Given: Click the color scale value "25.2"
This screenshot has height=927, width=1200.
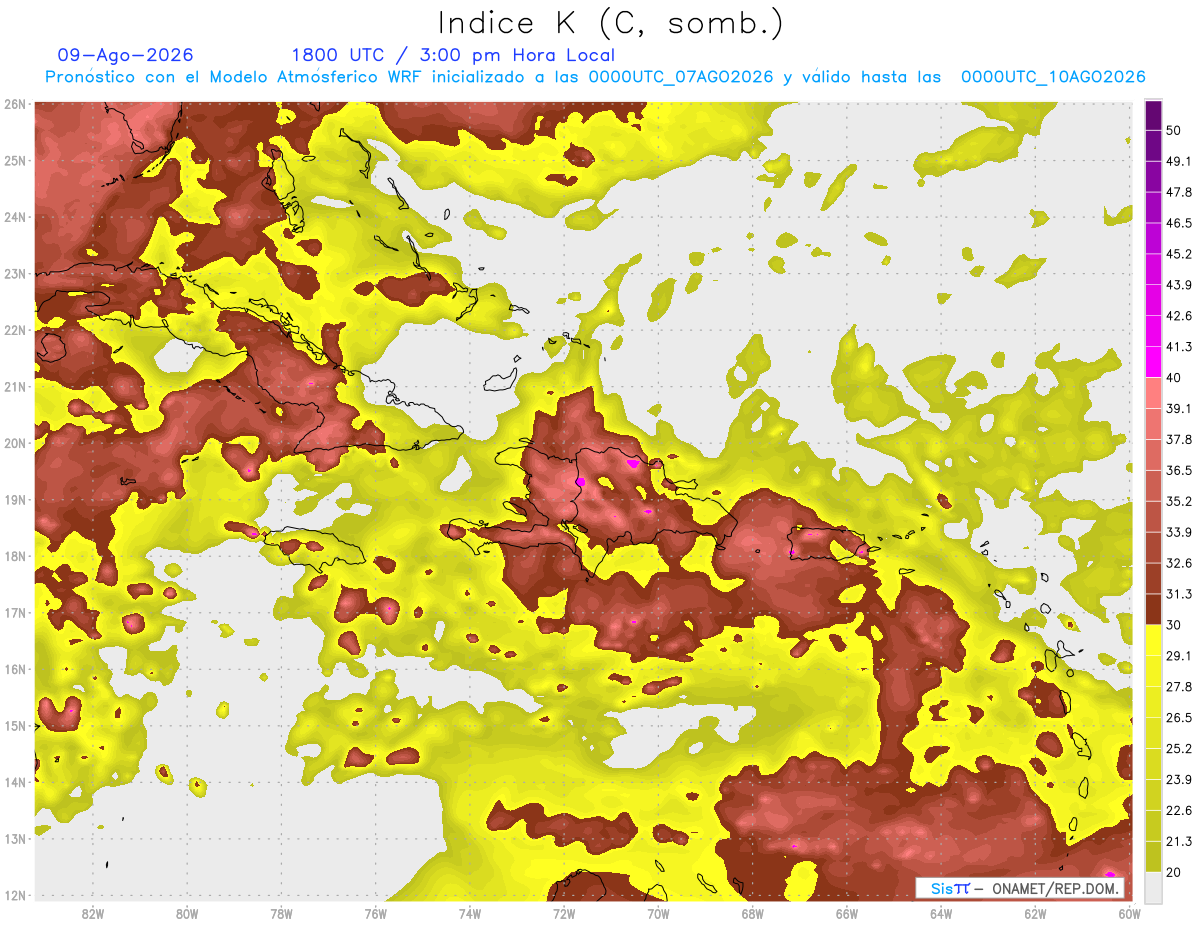Looking at the screenshot, I should [x=1178, y=749].
